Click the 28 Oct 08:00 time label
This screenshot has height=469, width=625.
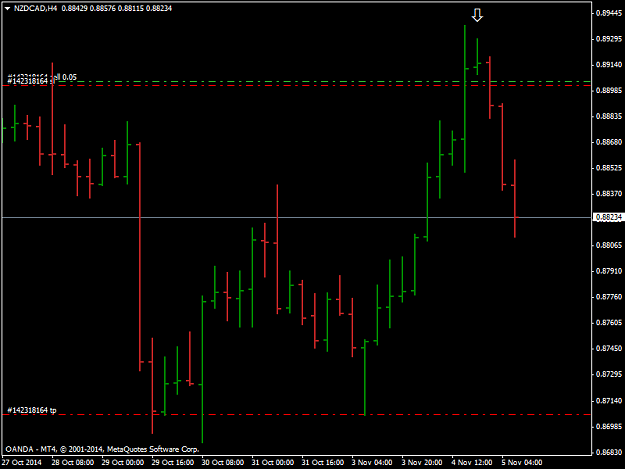(73, 462)
